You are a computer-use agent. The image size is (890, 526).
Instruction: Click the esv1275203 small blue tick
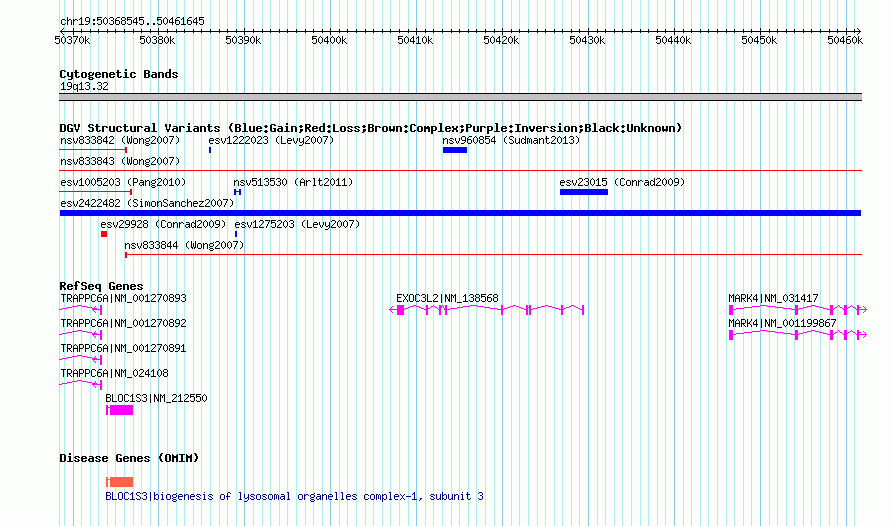click(236, 234)
